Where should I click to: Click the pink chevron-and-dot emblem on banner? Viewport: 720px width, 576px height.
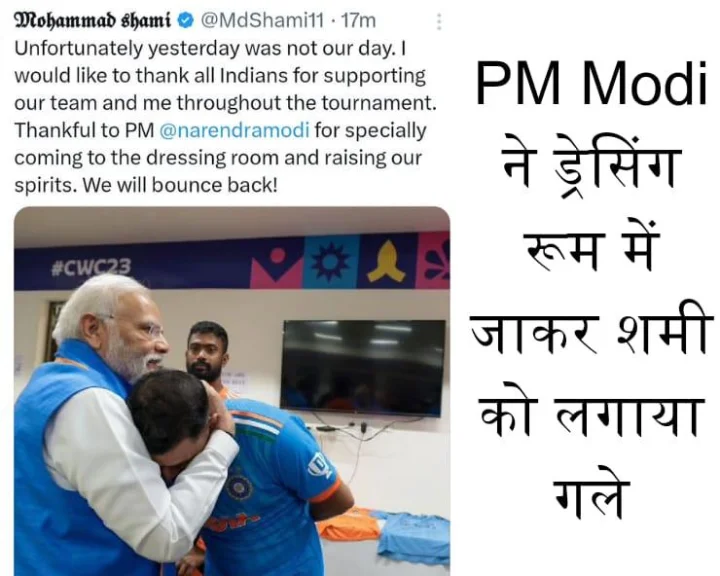click(x=277, y=265)
